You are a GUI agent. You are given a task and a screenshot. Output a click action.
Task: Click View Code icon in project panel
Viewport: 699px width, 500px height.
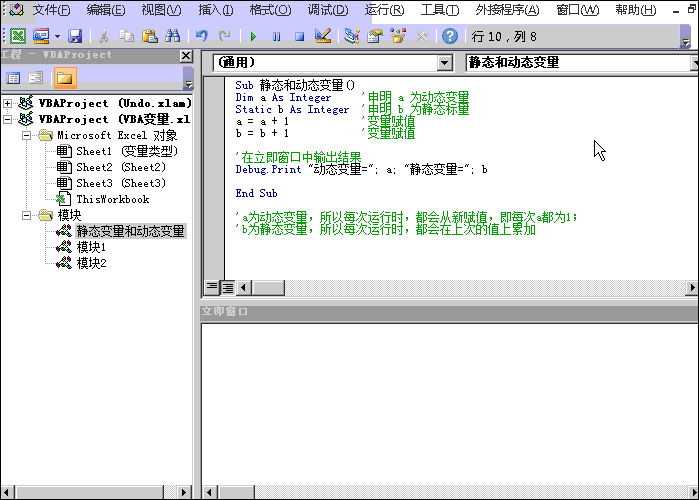pyautogui.click(x=13, y=78)
